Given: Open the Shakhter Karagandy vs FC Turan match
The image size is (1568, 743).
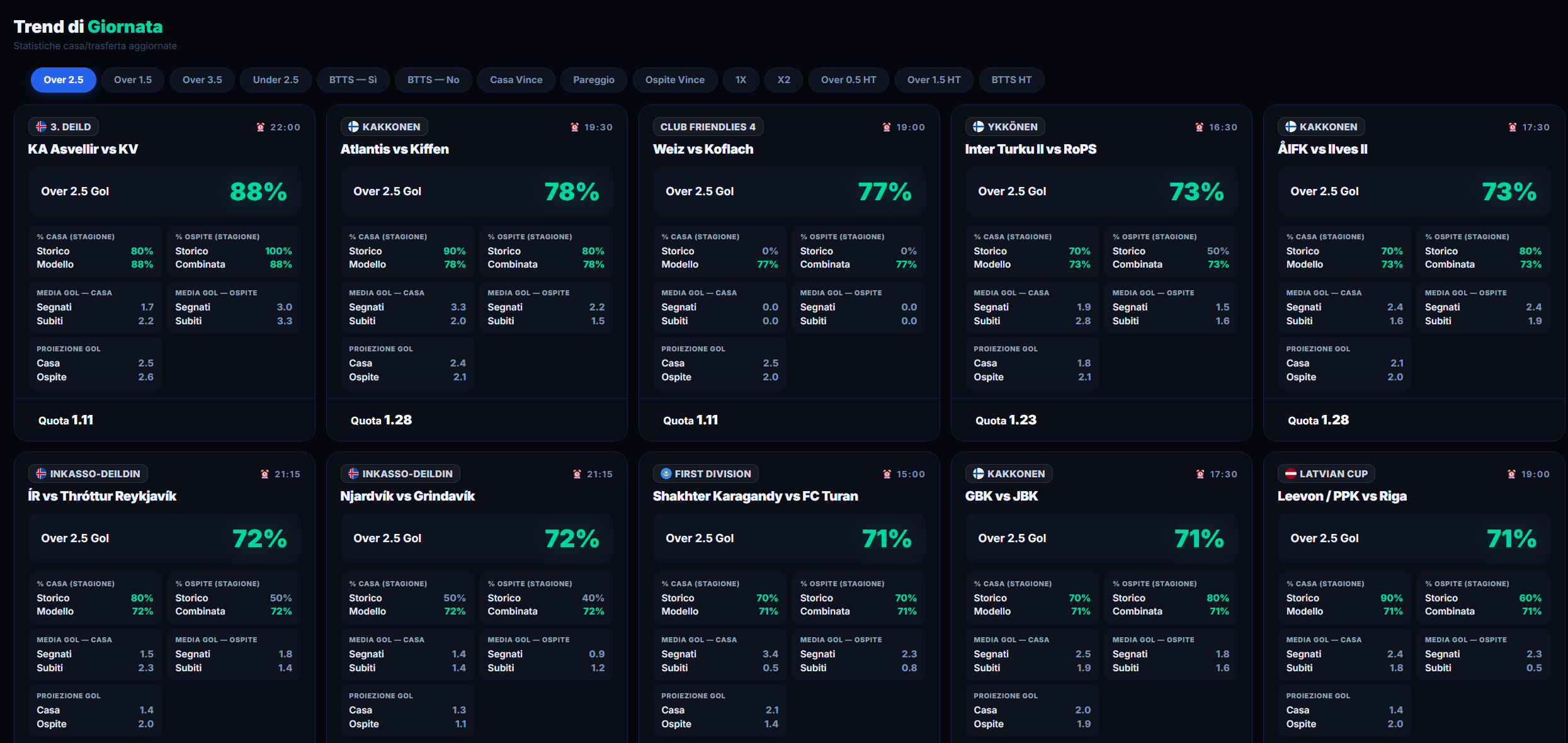Looking at the screenshot, I should point(756,496).
